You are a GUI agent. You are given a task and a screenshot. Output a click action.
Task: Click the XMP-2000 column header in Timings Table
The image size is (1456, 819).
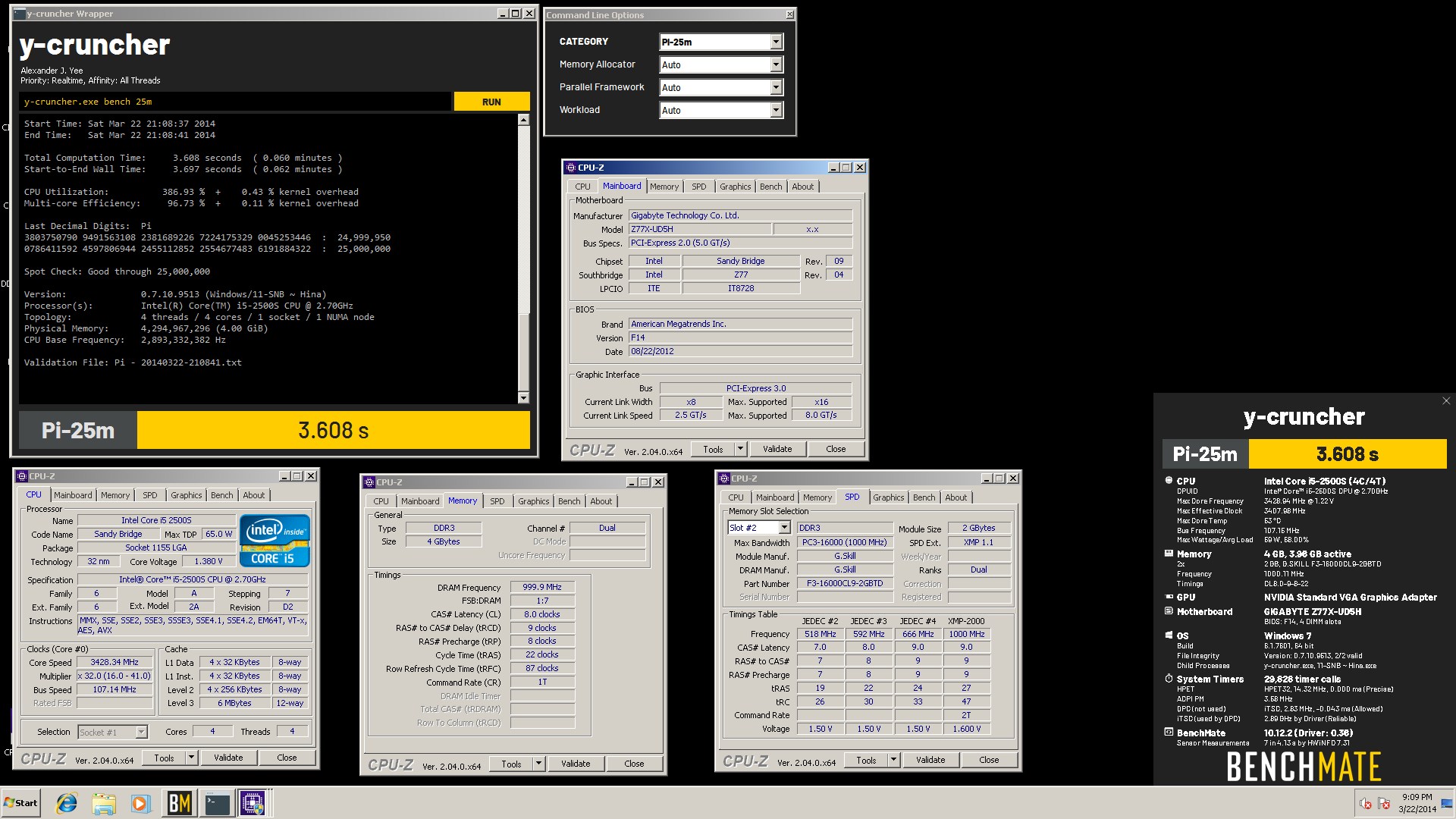(x=966, y=621)
